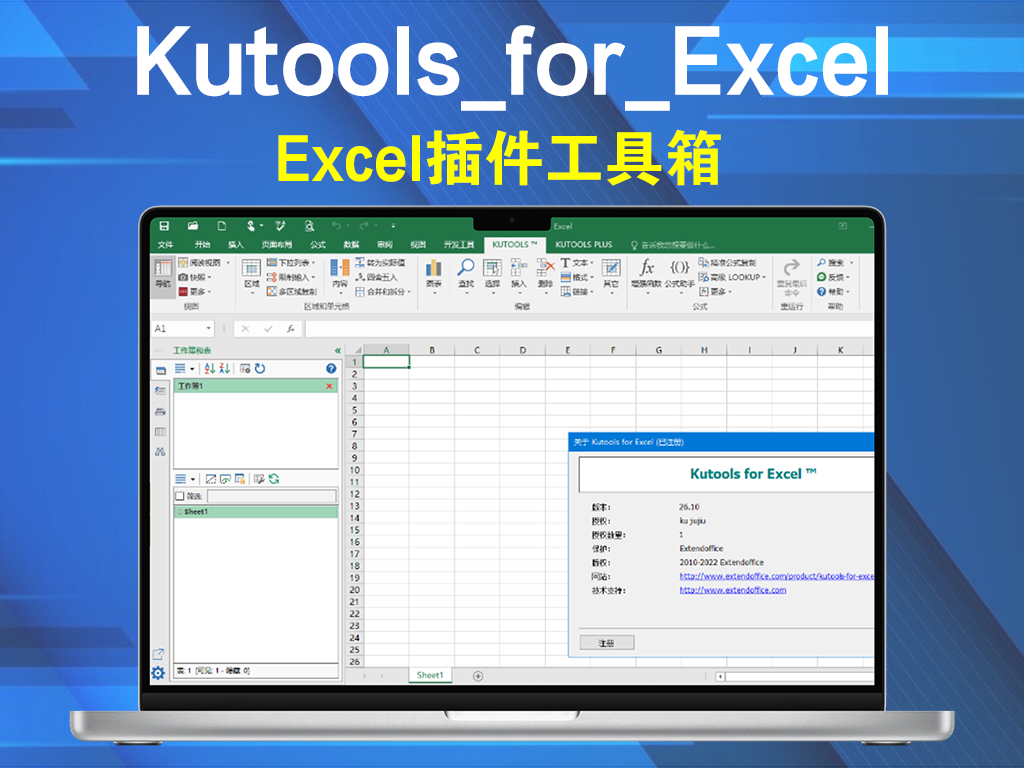Viewport: 1024px width, 768px height.
Task: Open the 搜索 search dropdown in ribbon
Action: 835,263
